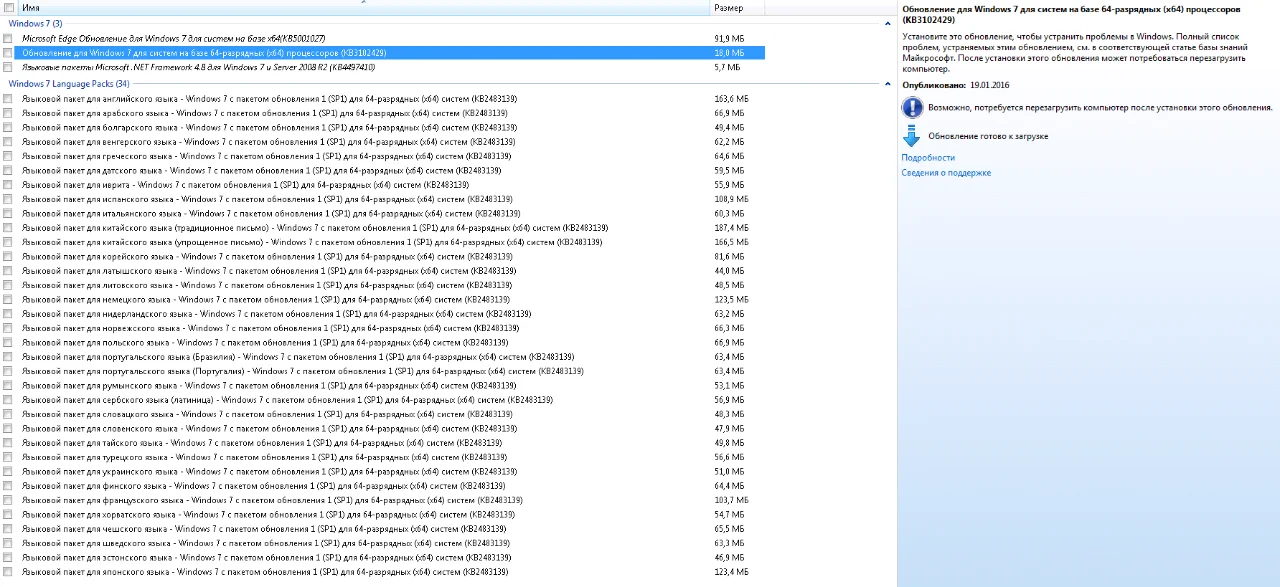Screen dimensions: 1280x587
Task: Select the highlighted KB3102429 update row
Action: point(383,52)
